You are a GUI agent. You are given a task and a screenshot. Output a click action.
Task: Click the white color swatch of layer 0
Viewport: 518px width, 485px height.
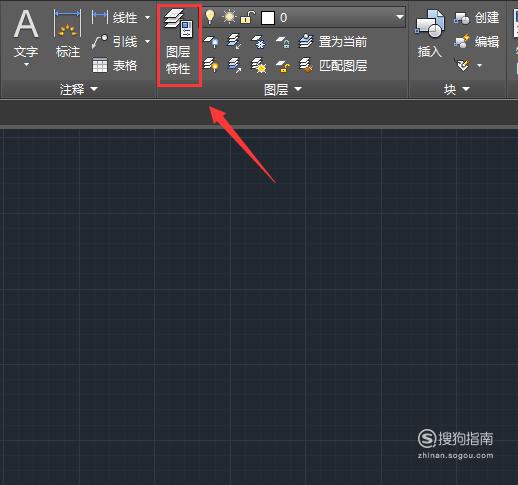[268, 18]
